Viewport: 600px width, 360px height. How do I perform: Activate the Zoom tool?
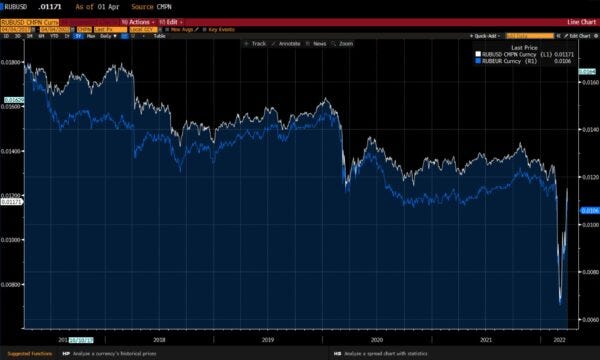pos(342,44)
